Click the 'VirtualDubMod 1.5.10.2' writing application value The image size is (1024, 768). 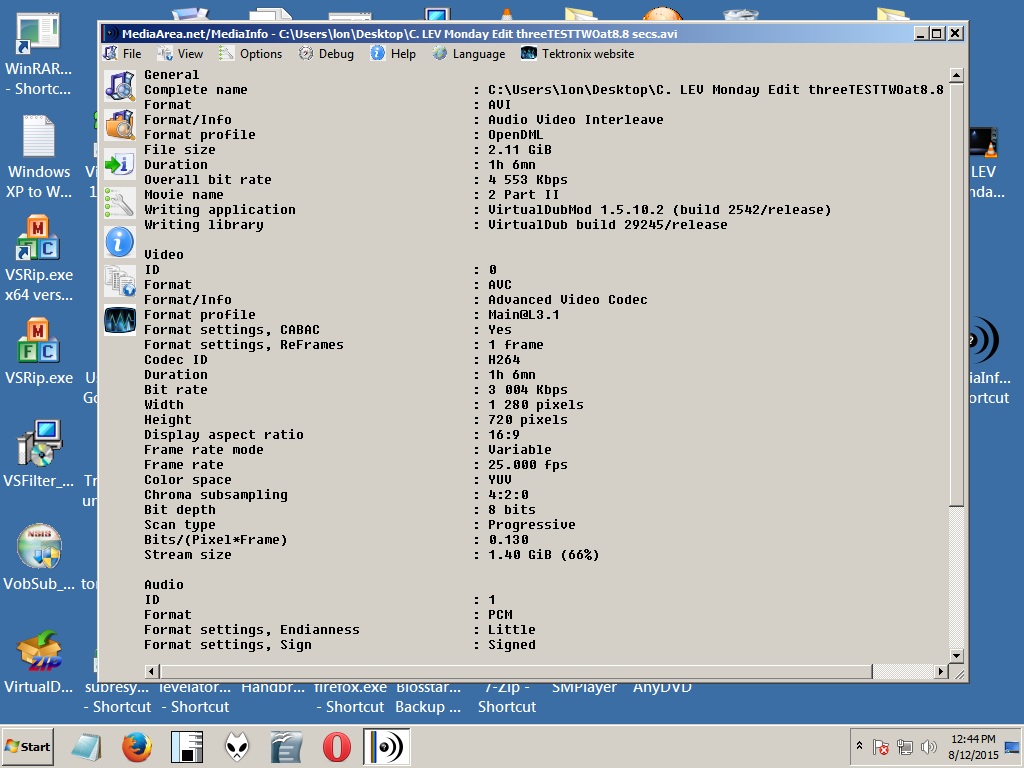click(660, 210)
